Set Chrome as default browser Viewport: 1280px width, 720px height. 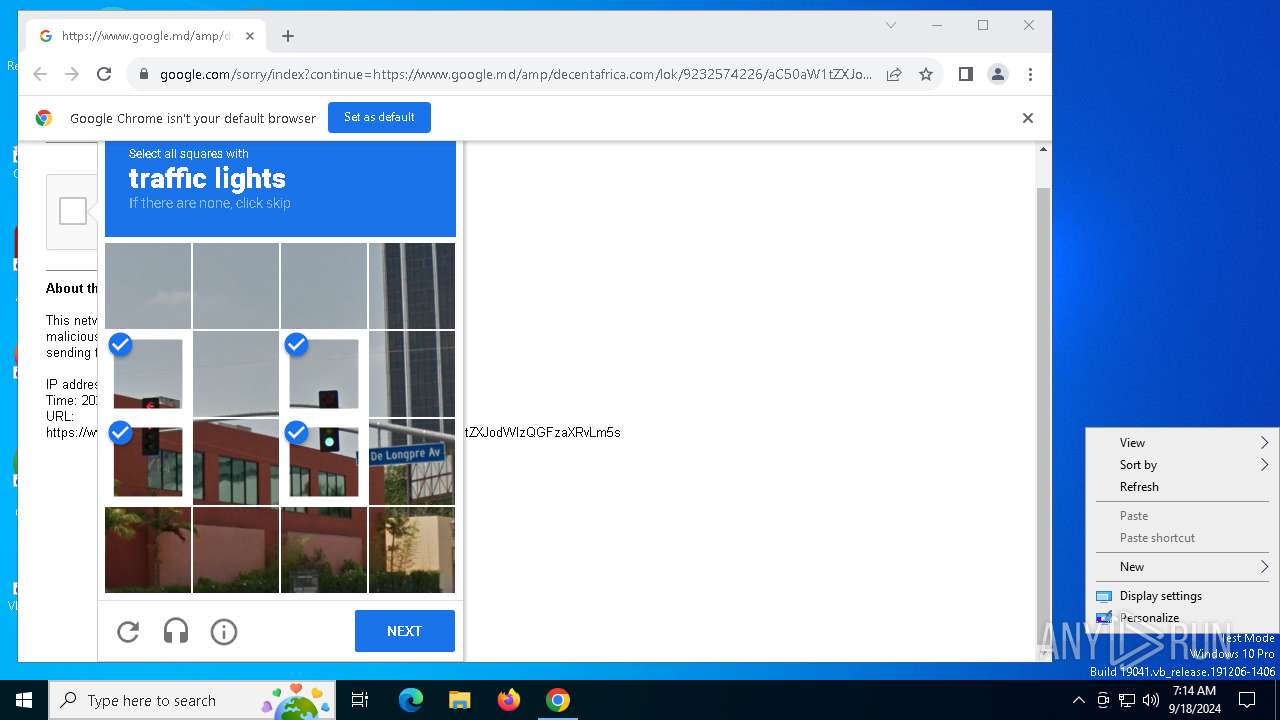click(x=379, y=117)
